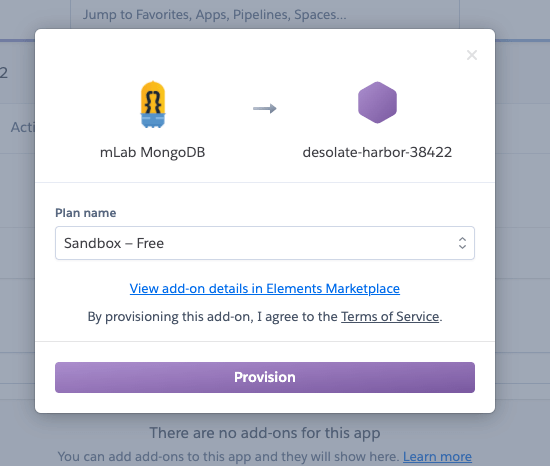The width and height of the screenshot is (550, 466).
Task: Open the Terms of Service link
Action: 390,317
